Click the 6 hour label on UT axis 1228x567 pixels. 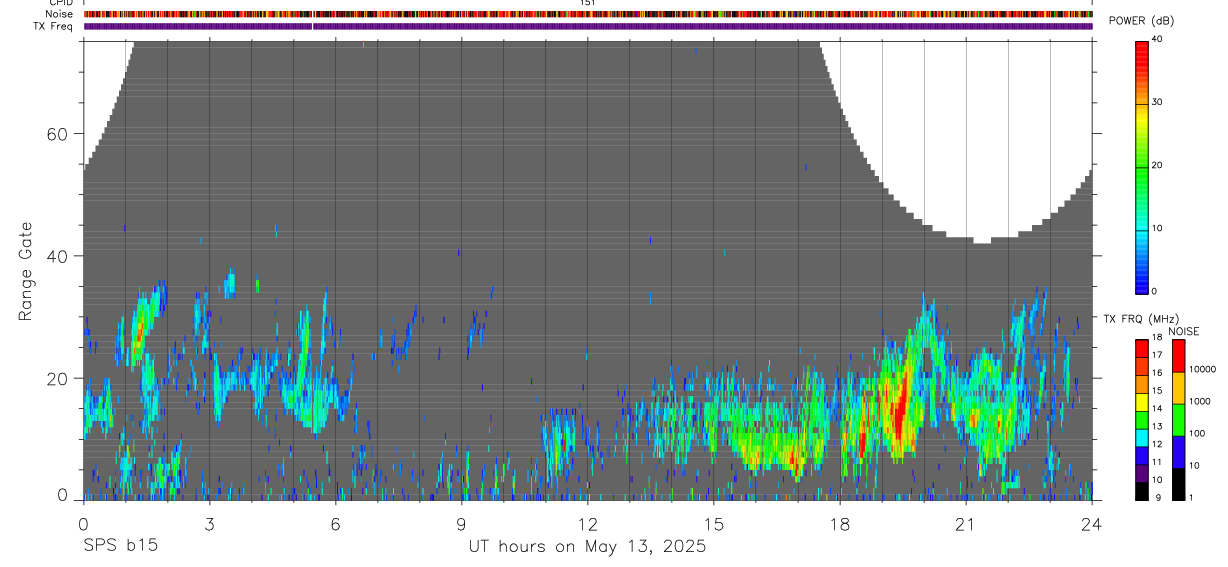(336, 523)
